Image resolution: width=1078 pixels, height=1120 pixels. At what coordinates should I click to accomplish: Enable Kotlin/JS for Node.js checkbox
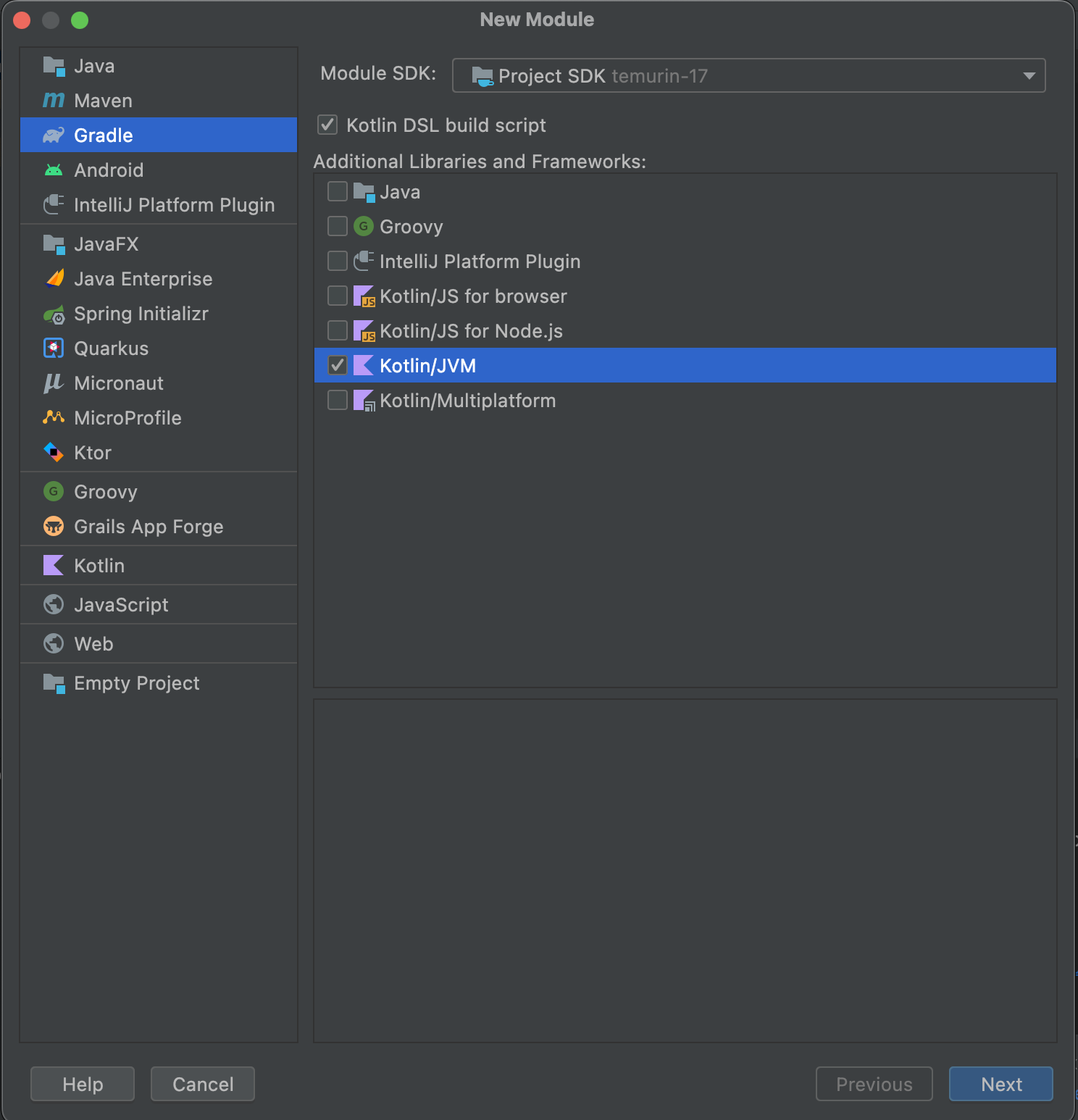(338, 330)
